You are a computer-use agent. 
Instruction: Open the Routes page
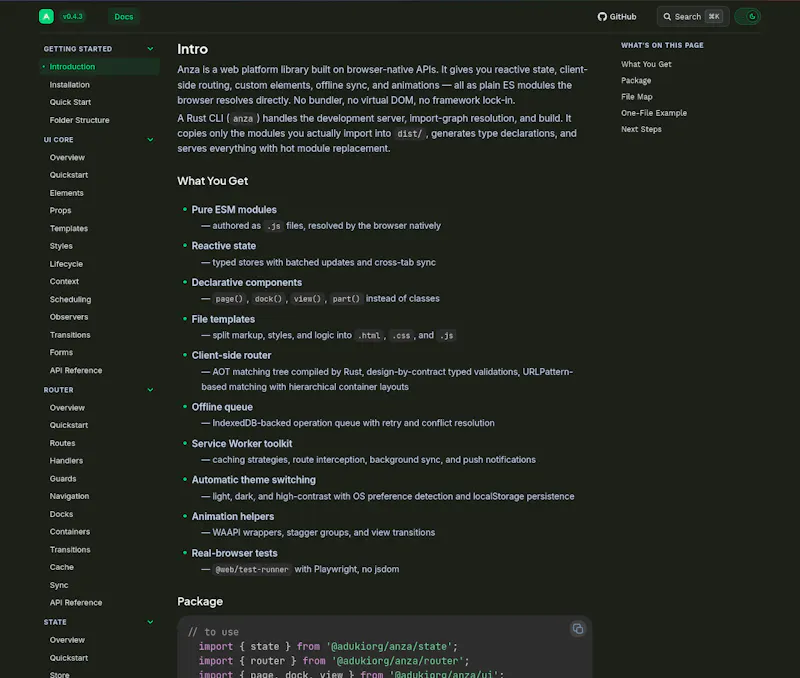point(62,443)
